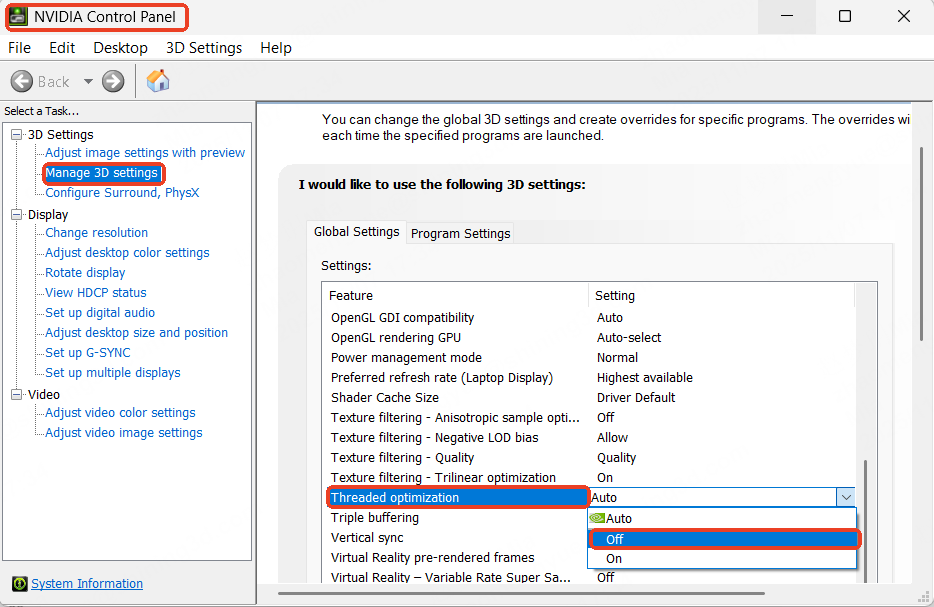Viewport: 934px width, 607px height.
Task: Select the Shader Cache Size row
Action: [x=591, y=397]
